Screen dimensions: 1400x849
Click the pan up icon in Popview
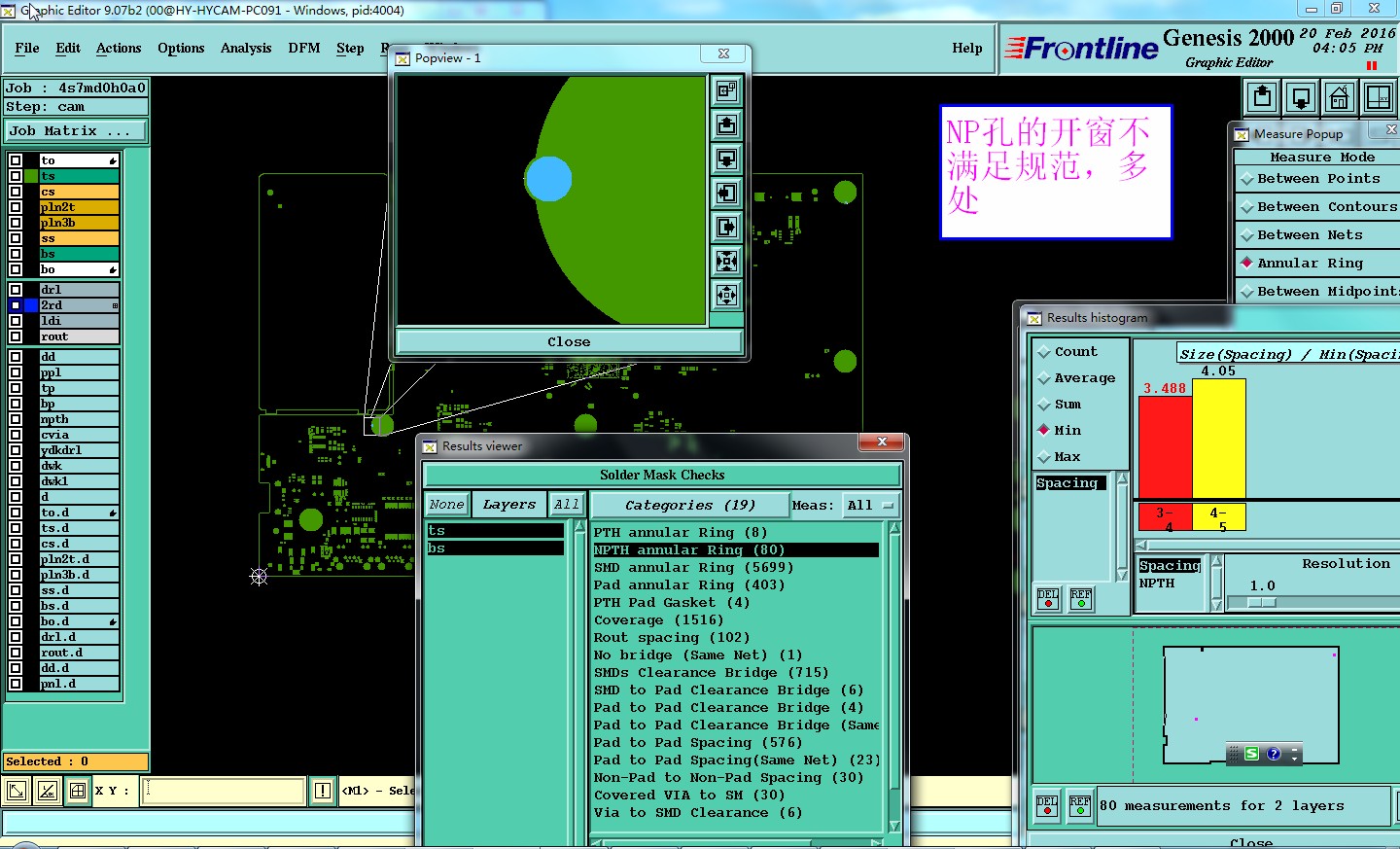(726, 124)
